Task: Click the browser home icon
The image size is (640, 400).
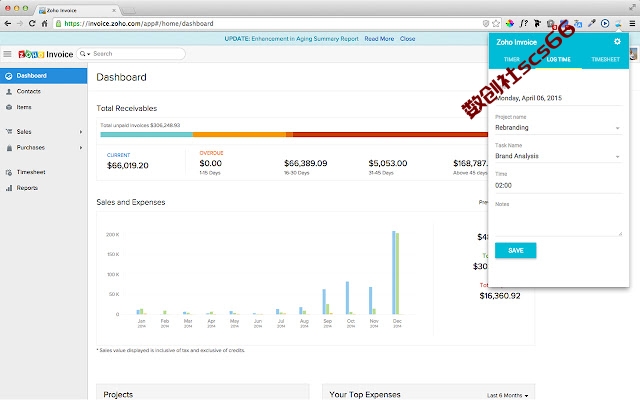Action: [x=44, y=24]
